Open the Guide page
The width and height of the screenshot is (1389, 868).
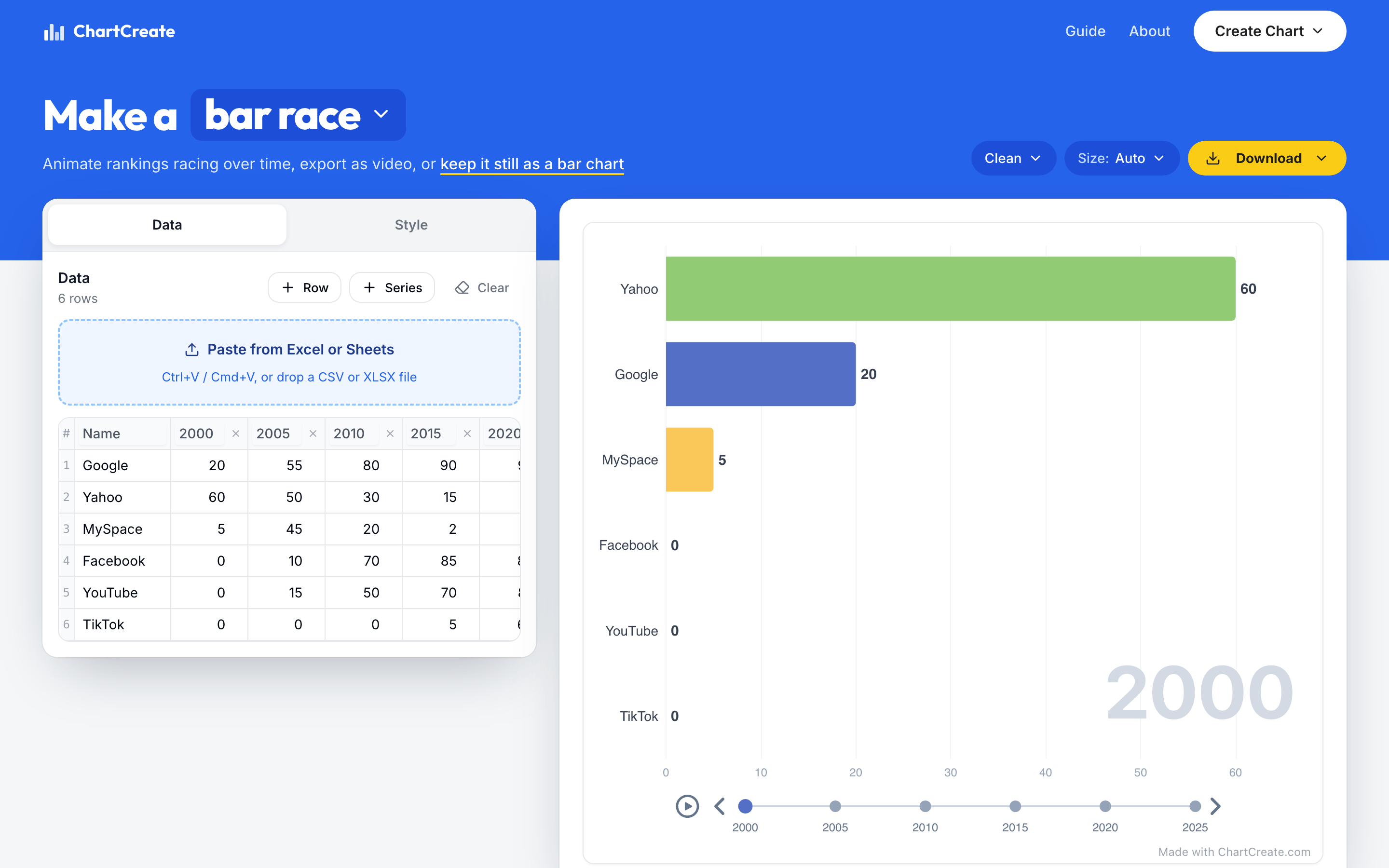coord(1085,31)
